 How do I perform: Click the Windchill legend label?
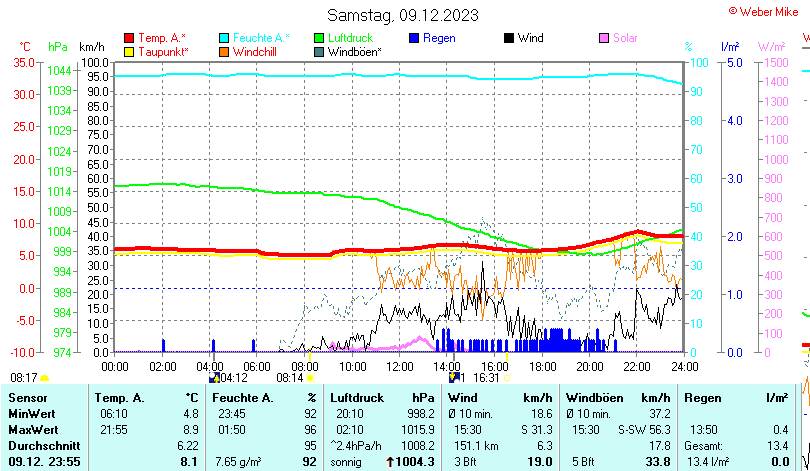click(256, 51)
